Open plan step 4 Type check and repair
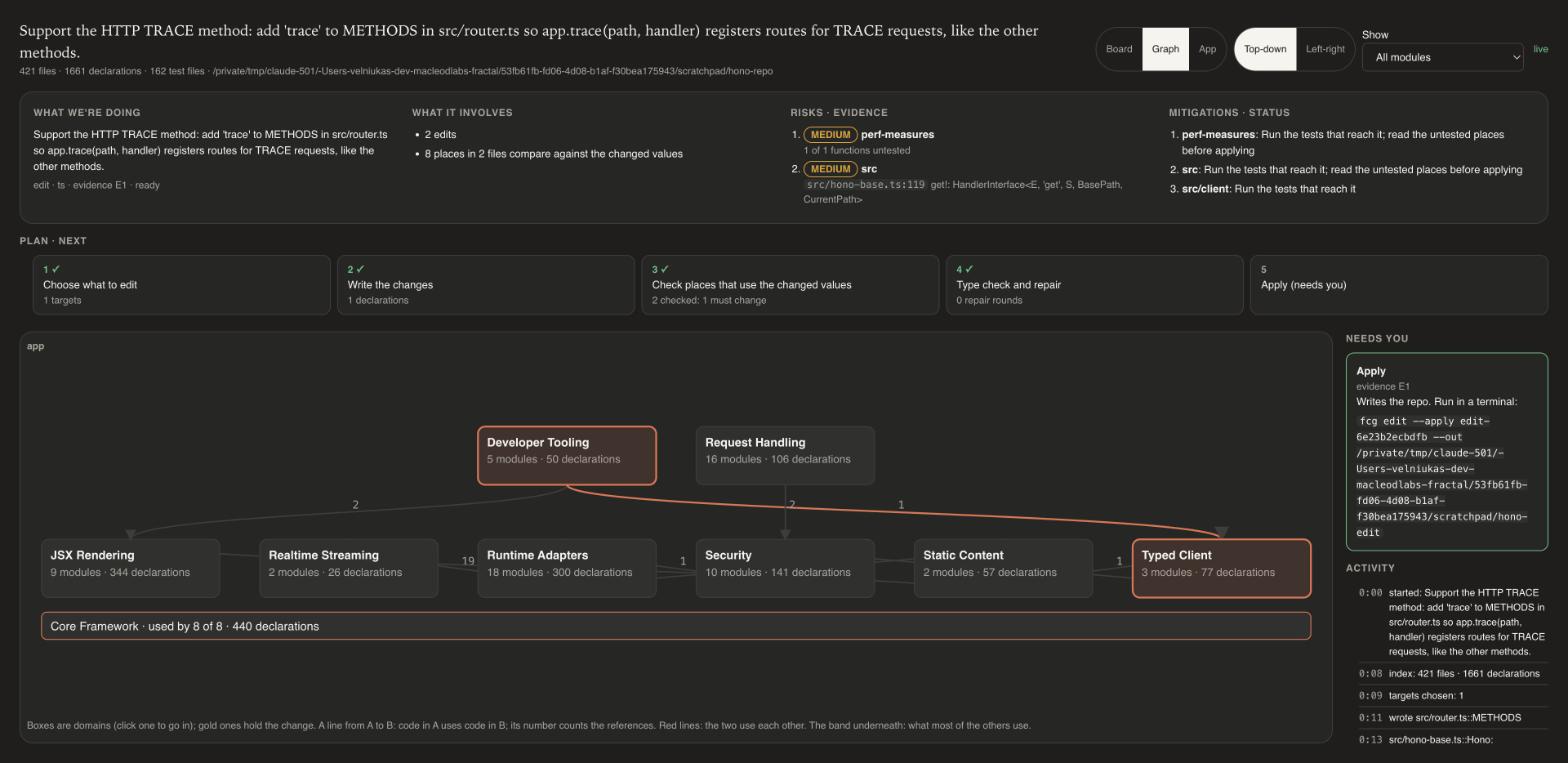Image resolution: width=1568 pixels, height=763 pixels. click(x=1094, y=285)
